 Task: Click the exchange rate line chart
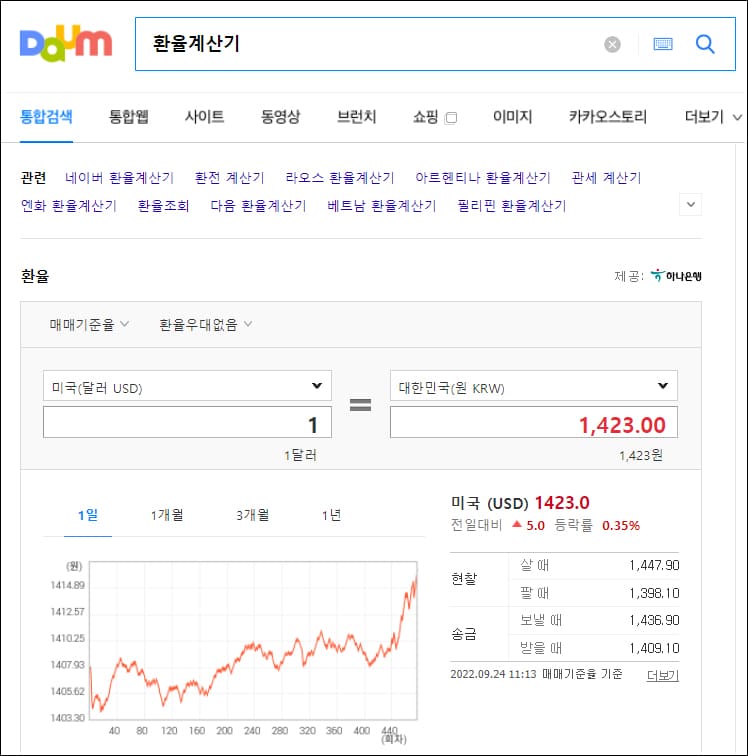point(253,641)
